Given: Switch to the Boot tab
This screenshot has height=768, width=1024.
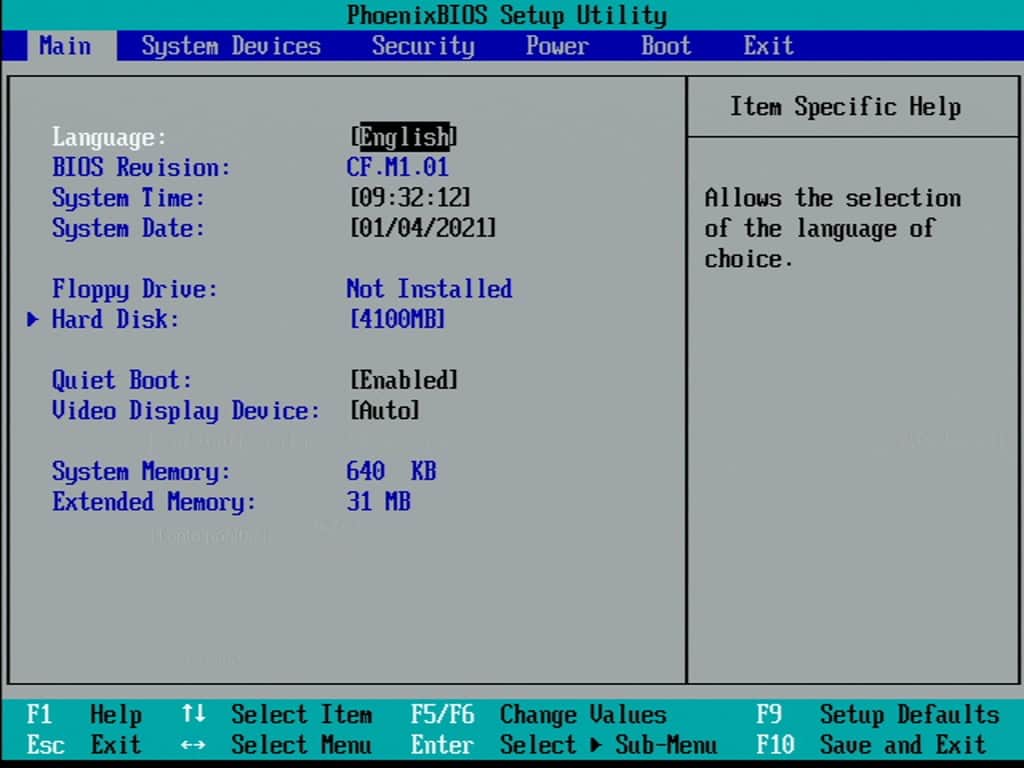Looking at the screenshot, I should point(665,46).
